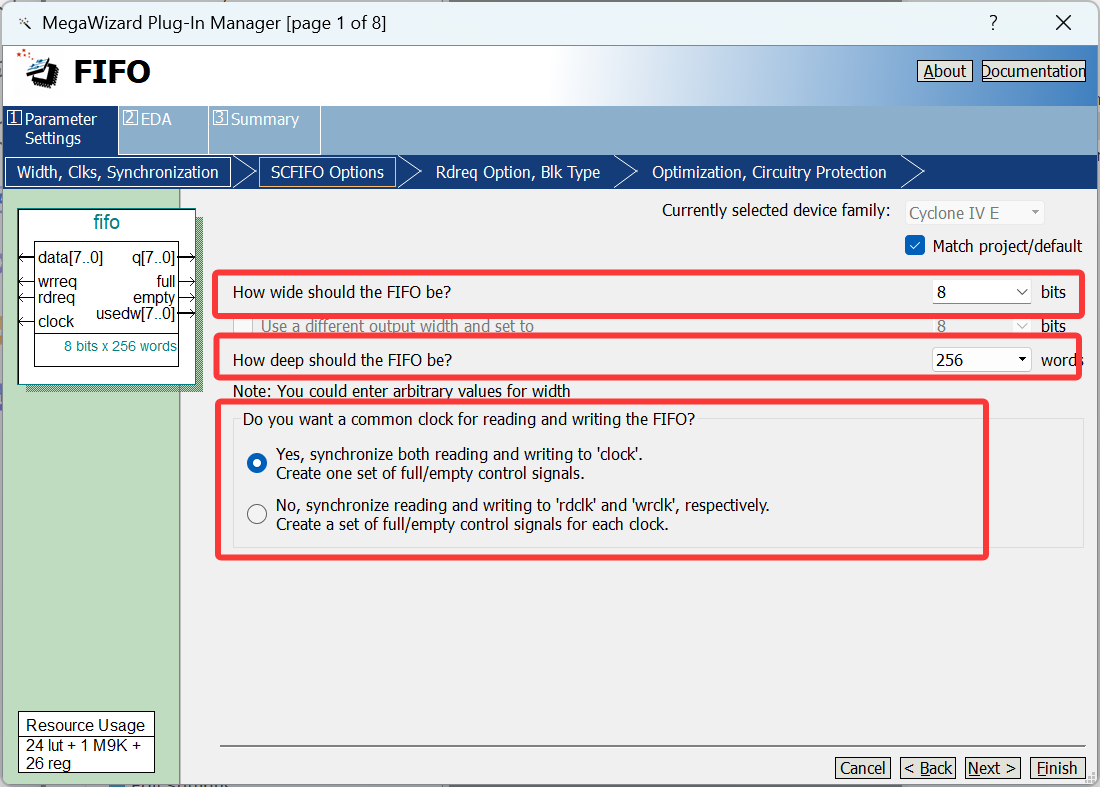Open the FIFO width bits dropdown
Image resolution: width=1100 pixels, height=787 pixels.
(x=981, y=292)
